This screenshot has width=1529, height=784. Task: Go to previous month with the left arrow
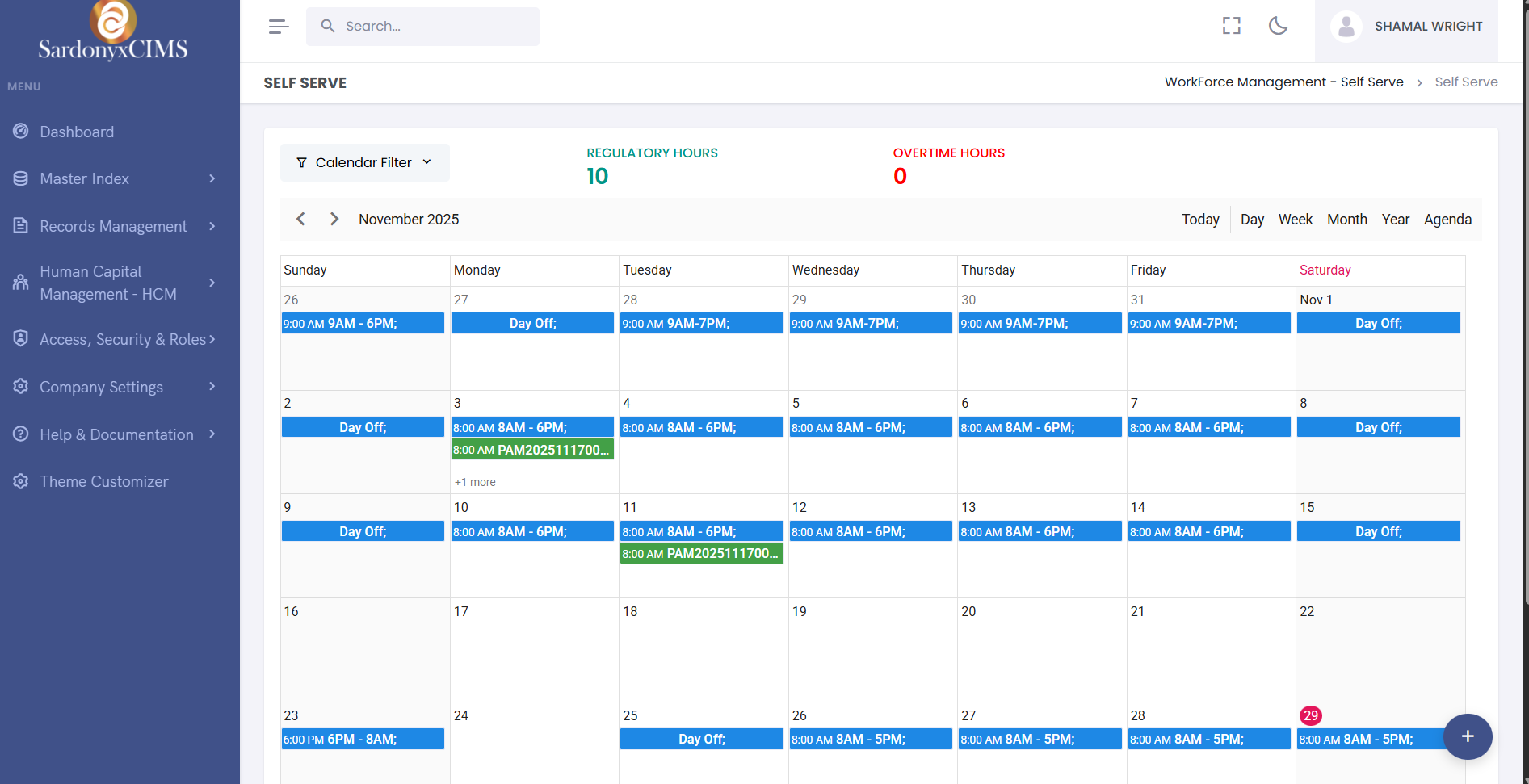pos(300,219)
